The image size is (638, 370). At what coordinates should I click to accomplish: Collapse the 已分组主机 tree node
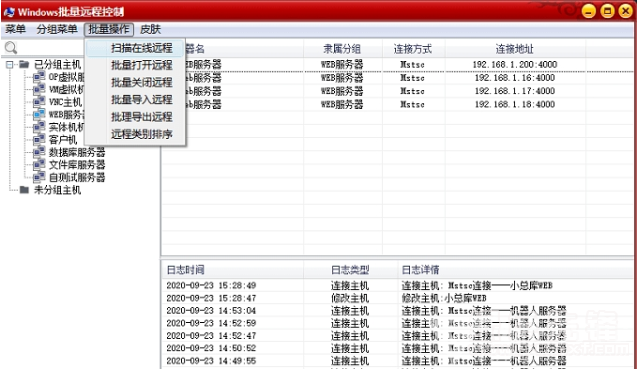pyautogui.click(x=10, y=64)
